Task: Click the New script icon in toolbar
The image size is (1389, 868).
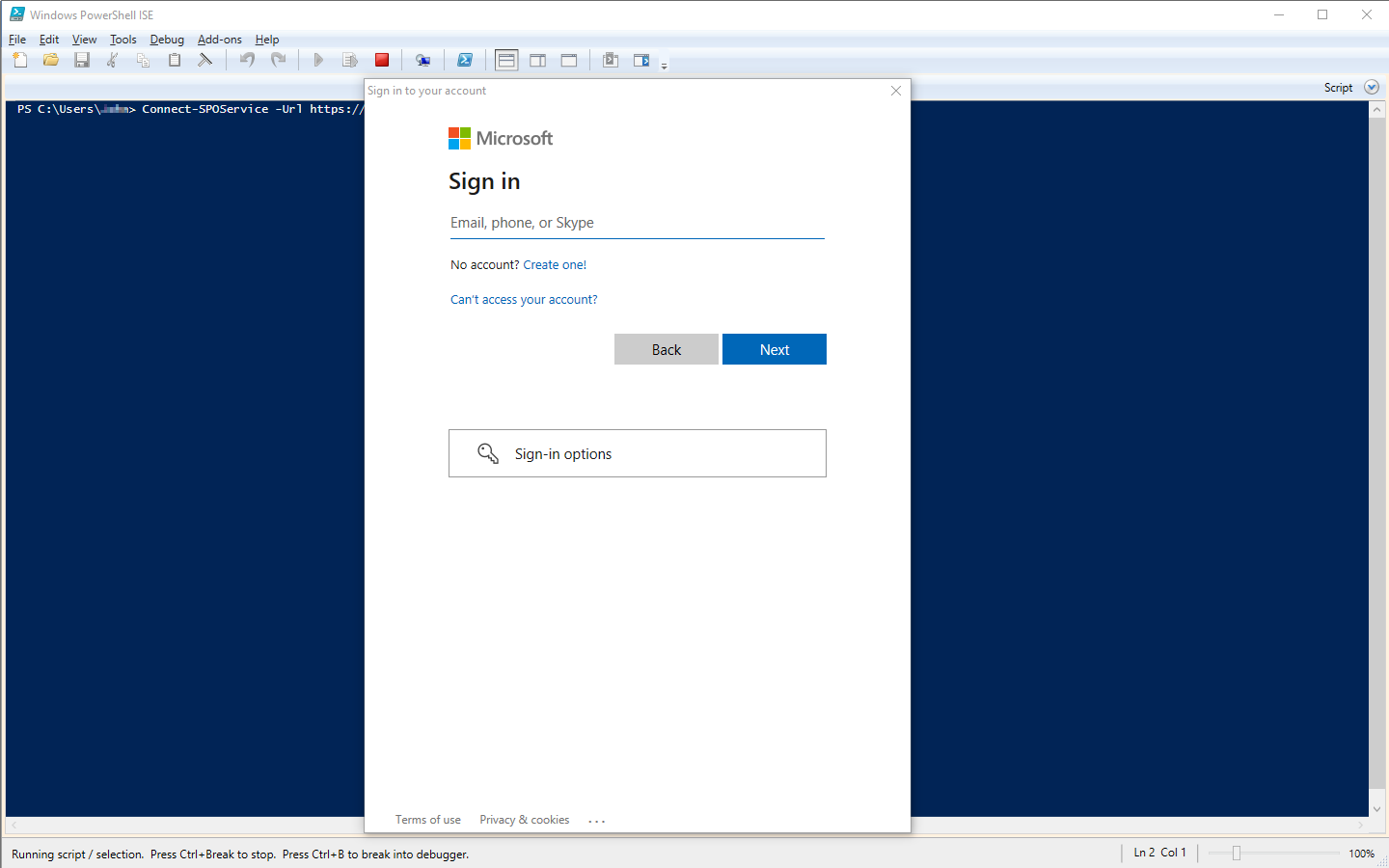Action: coord(20,60)
